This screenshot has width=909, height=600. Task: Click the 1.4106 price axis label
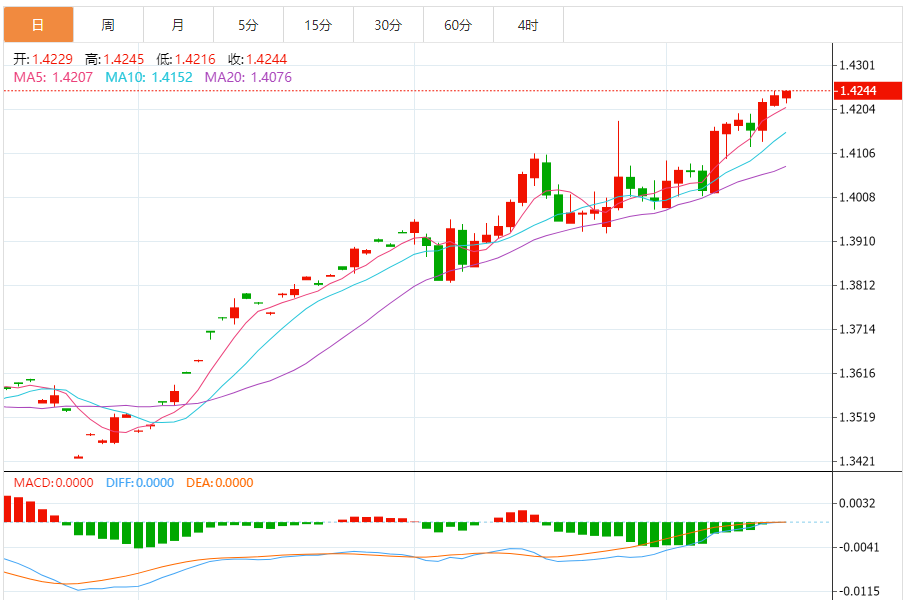pos(857,154)
